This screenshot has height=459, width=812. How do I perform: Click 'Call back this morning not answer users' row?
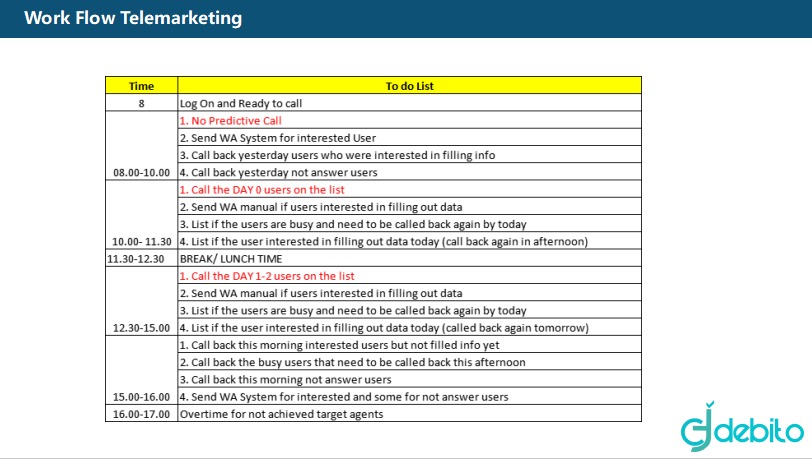[x=409, y=379]
